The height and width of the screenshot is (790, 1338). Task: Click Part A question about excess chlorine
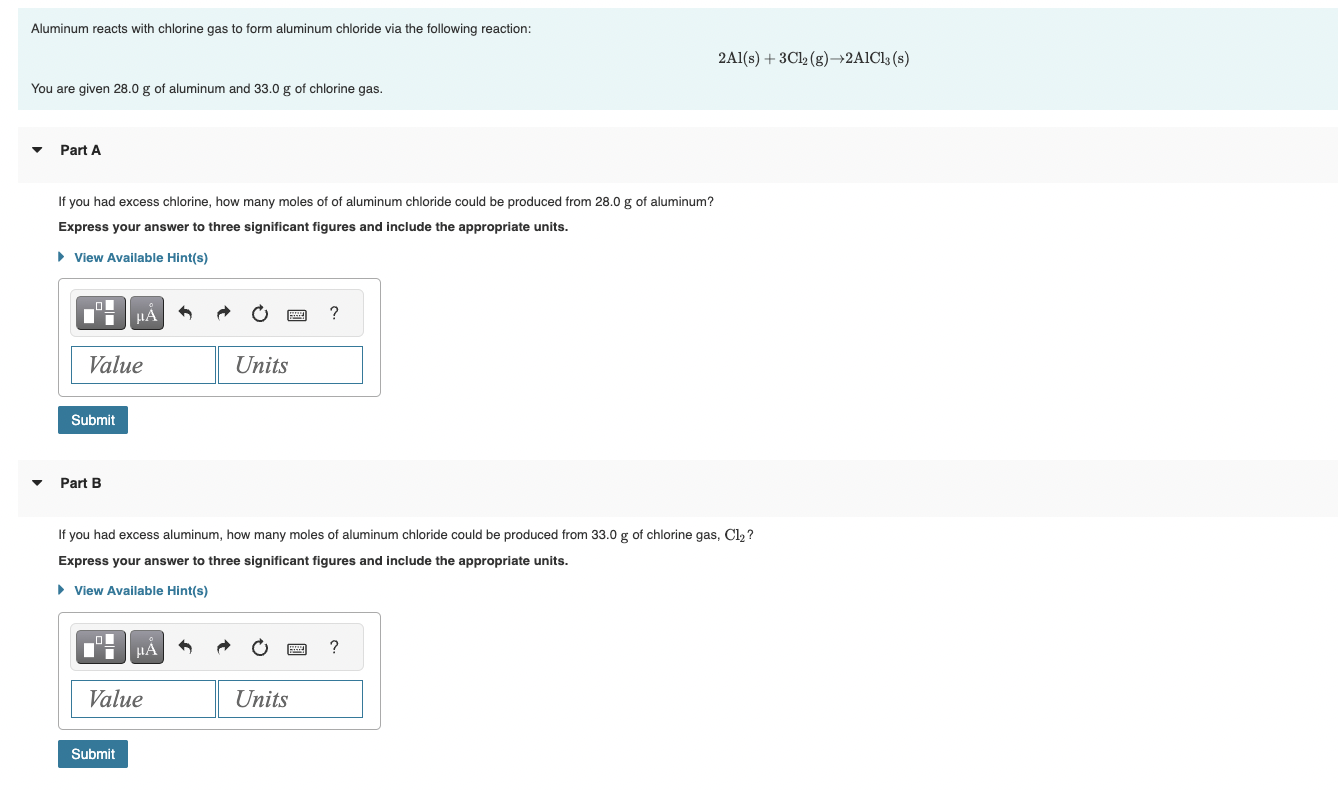(x=386, y=202)
